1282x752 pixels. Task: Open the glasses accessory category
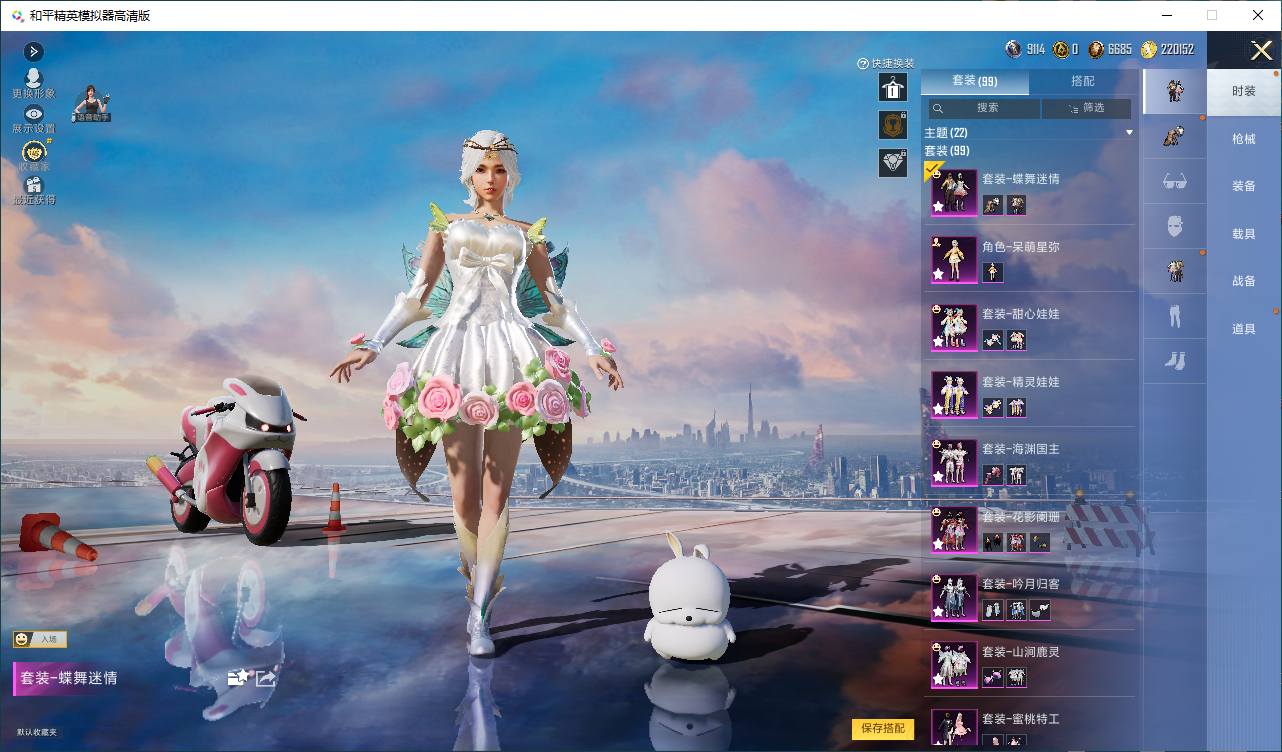[1174, 182]
